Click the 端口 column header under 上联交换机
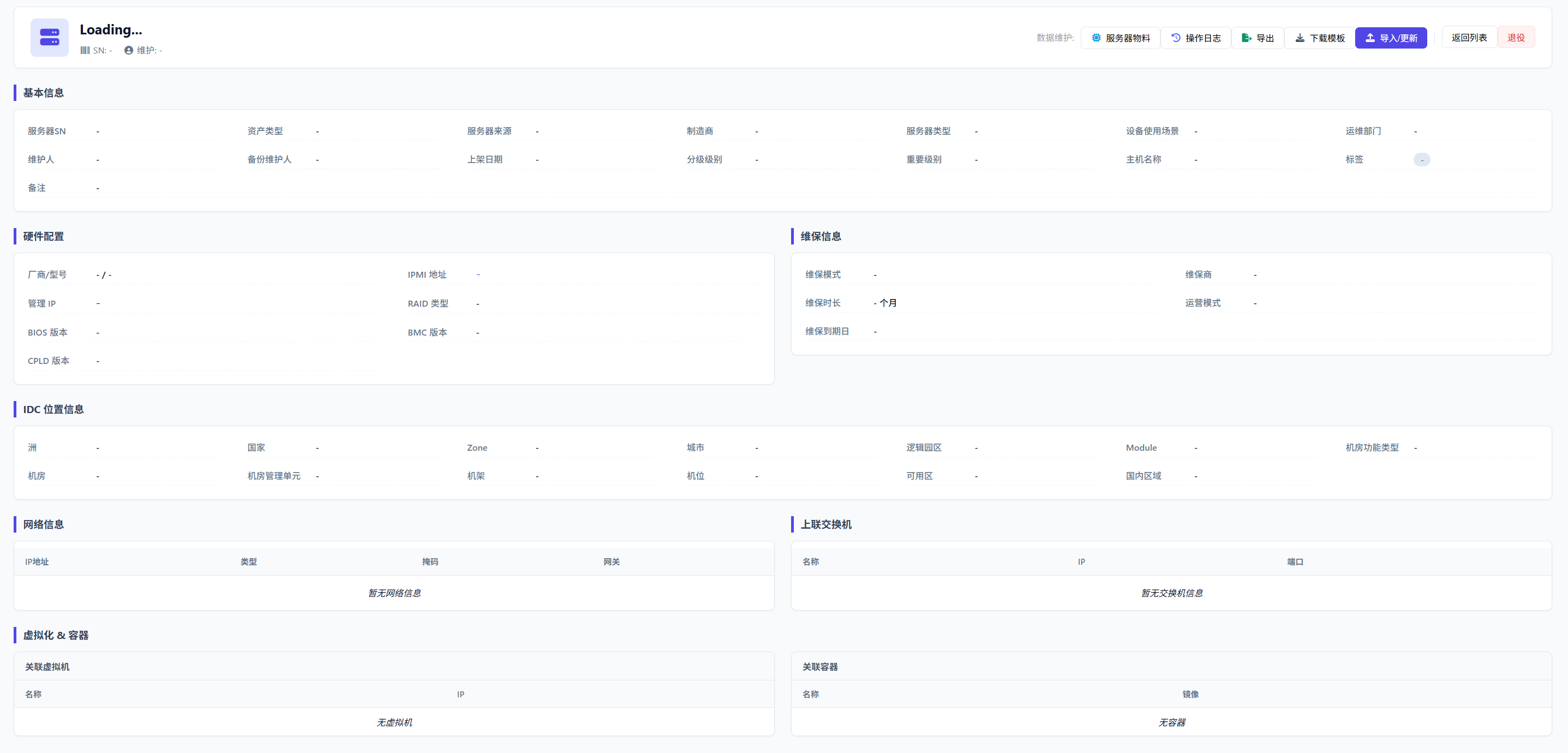Image resolution: width=1568 pixels, height=753 pixels. [1295, 562]
